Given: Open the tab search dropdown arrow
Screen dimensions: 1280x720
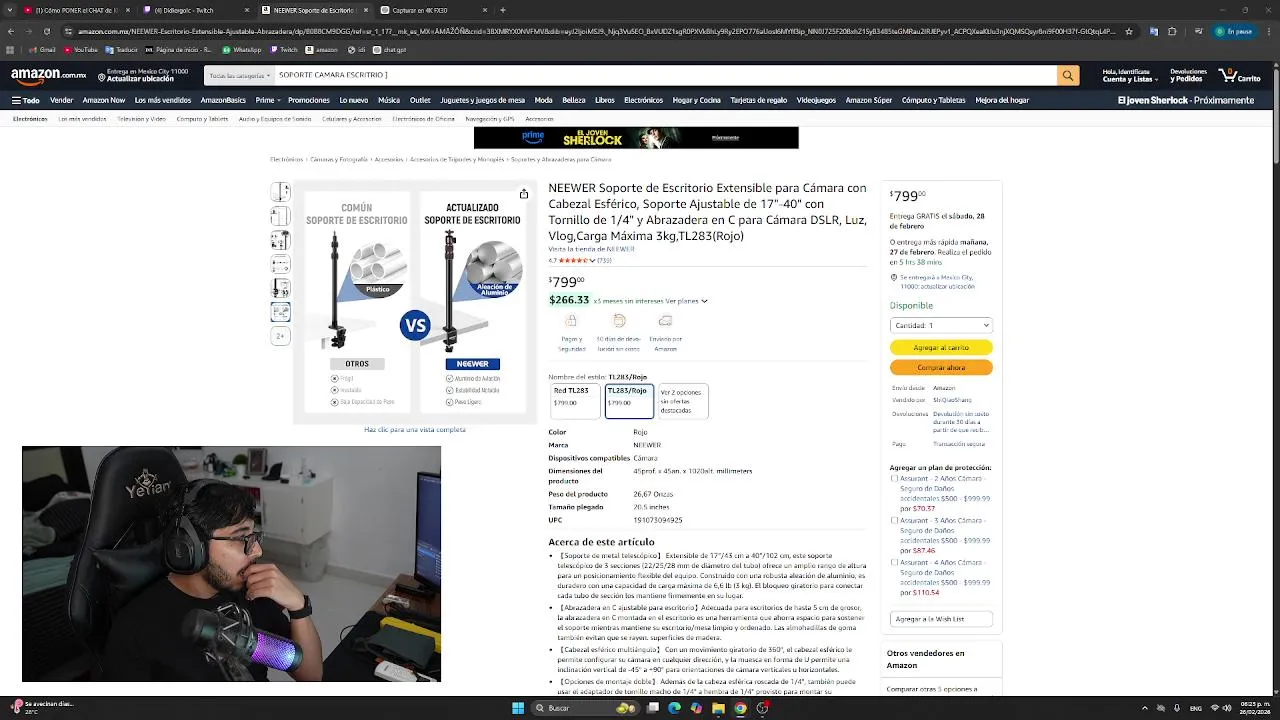Looking at the screenshot, I should point(10,10).
